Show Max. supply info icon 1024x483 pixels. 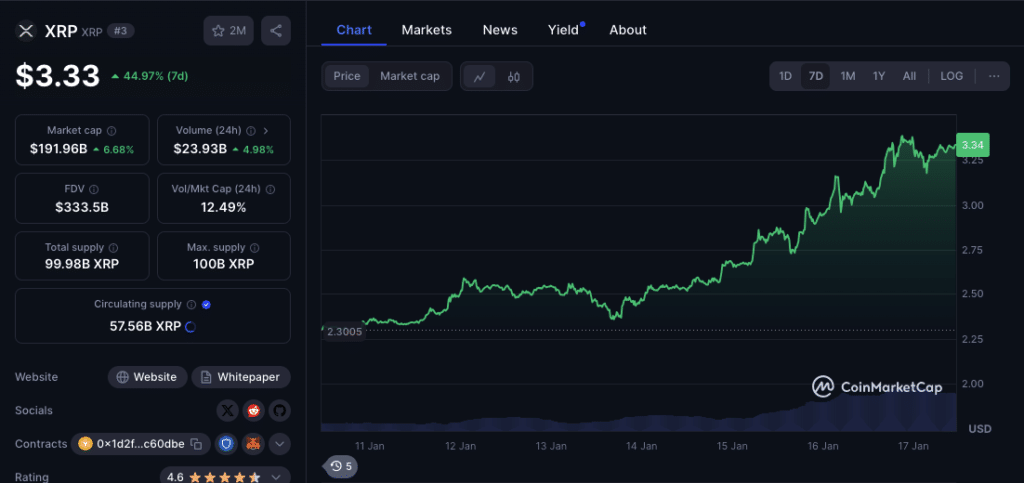click(255, 248)
